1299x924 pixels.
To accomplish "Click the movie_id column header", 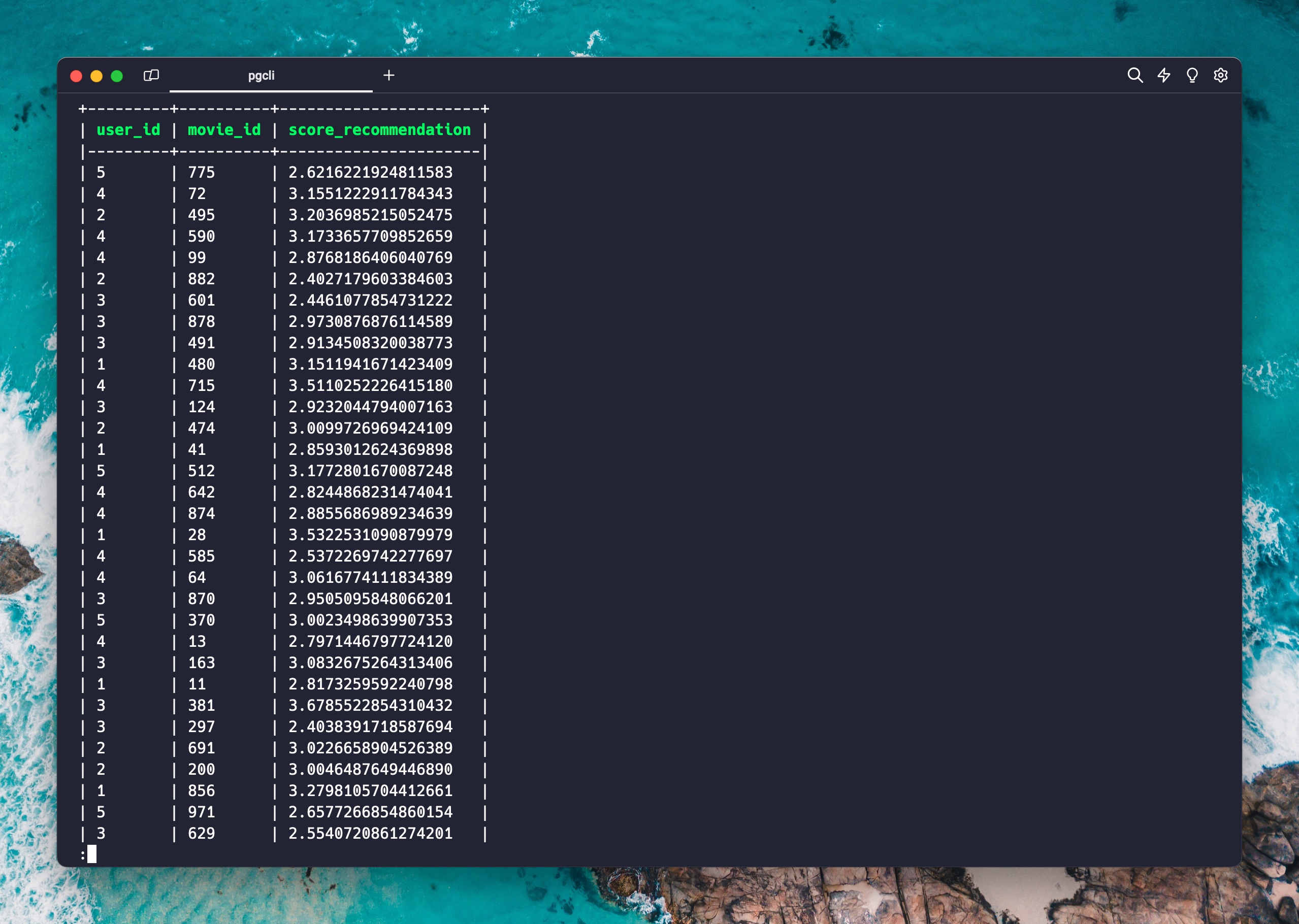I will 224,130.
